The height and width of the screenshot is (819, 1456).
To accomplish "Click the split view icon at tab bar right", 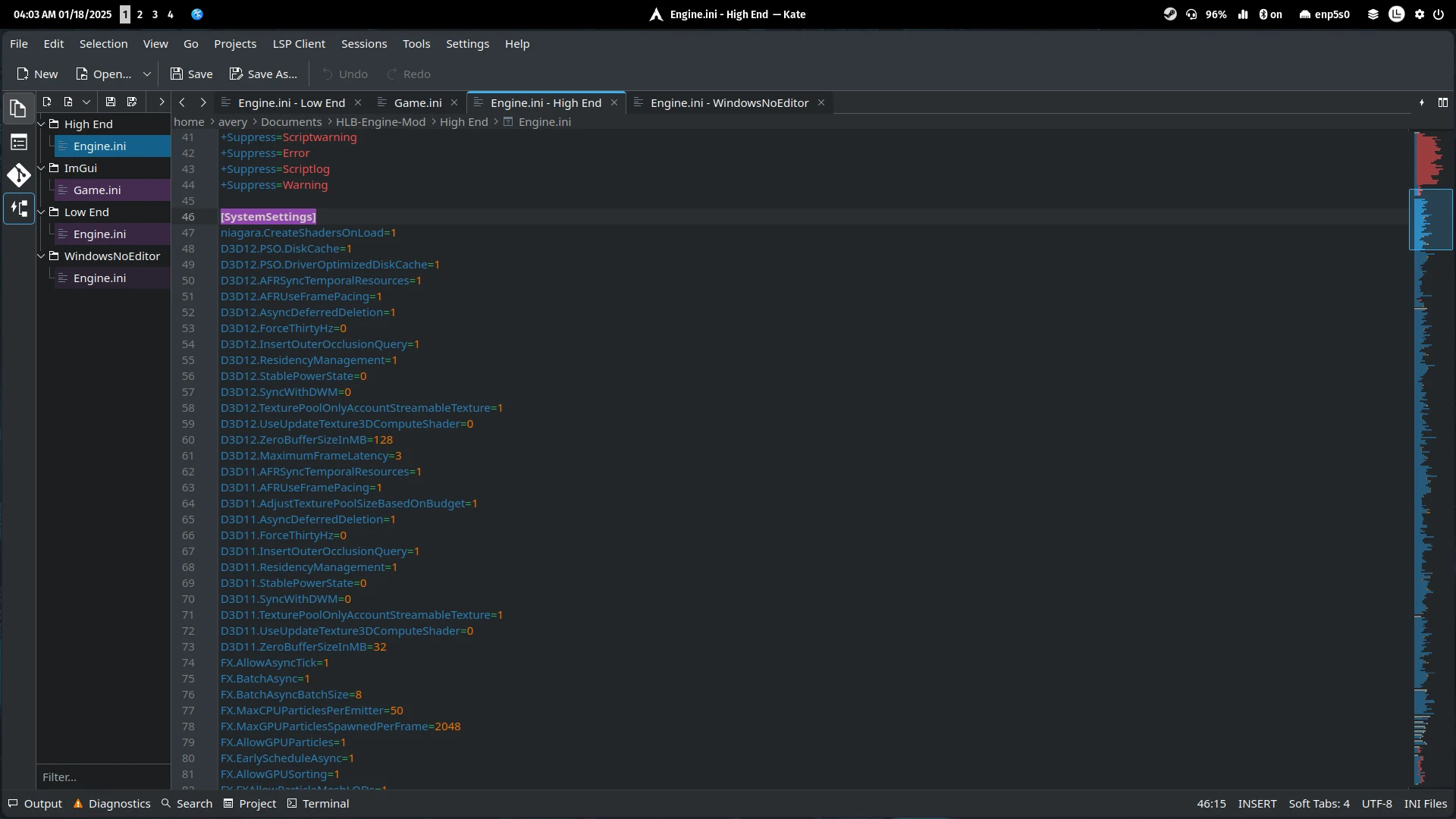I will (x=1443, y=102).
